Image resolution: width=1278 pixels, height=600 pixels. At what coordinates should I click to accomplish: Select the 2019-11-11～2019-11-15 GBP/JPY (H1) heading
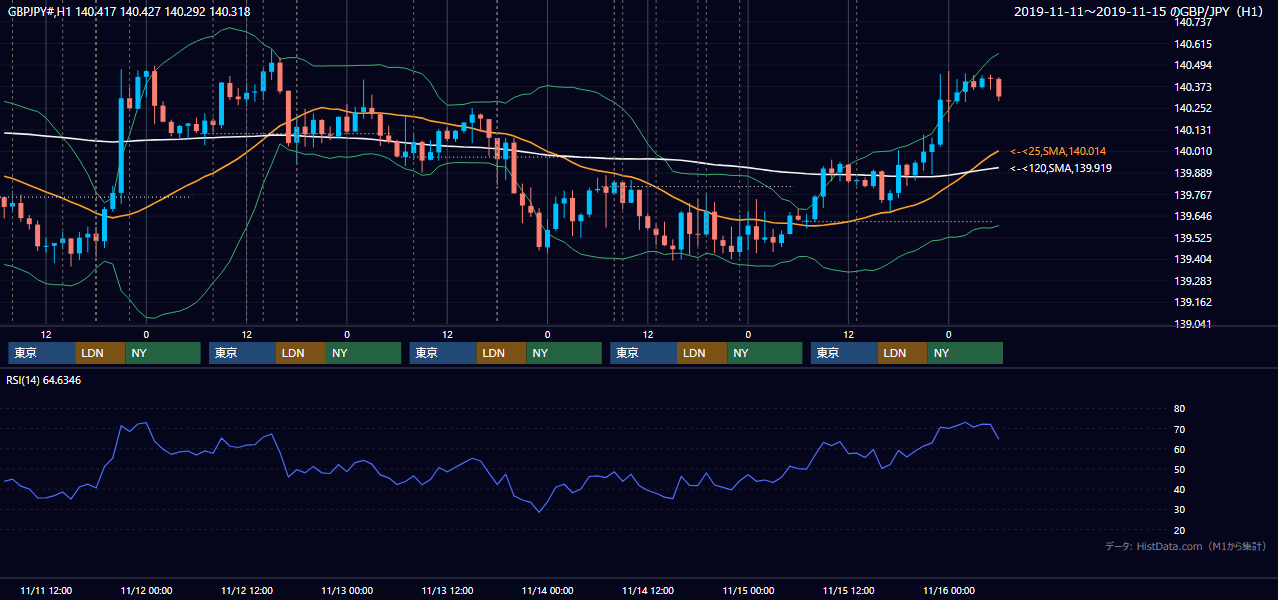(1140, 11)
